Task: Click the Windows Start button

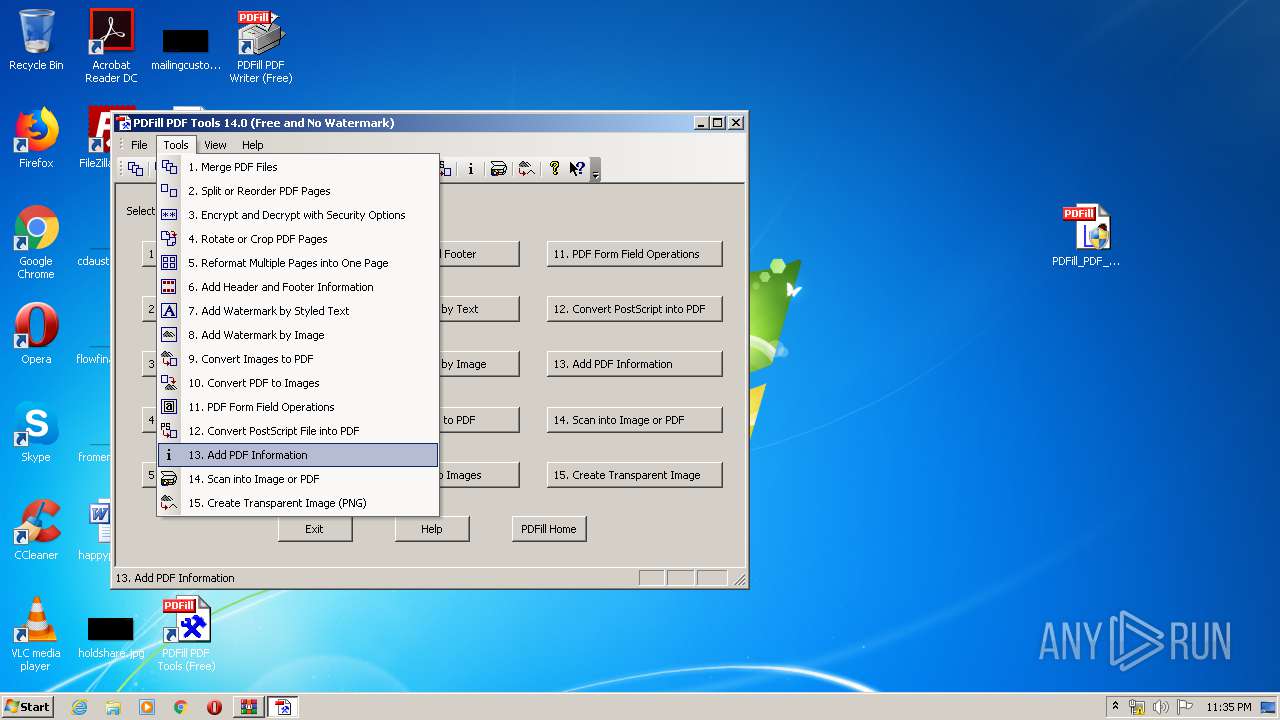Action: (28, 706)
